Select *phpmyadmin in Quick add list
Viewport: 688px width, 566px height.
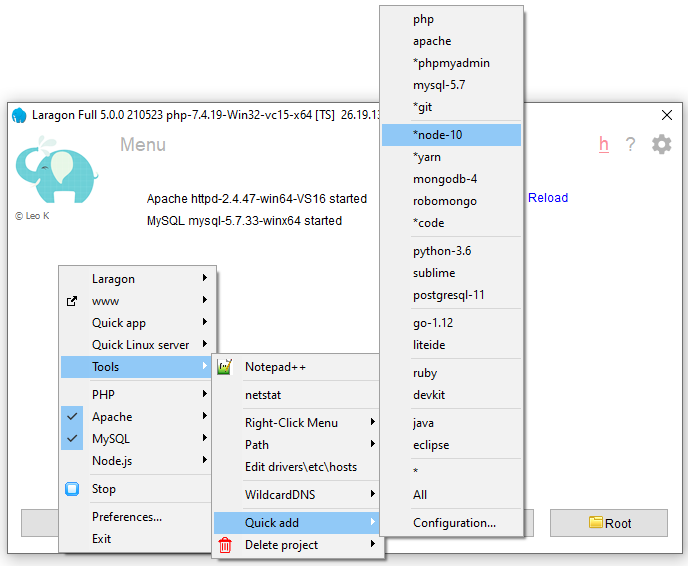452,63
